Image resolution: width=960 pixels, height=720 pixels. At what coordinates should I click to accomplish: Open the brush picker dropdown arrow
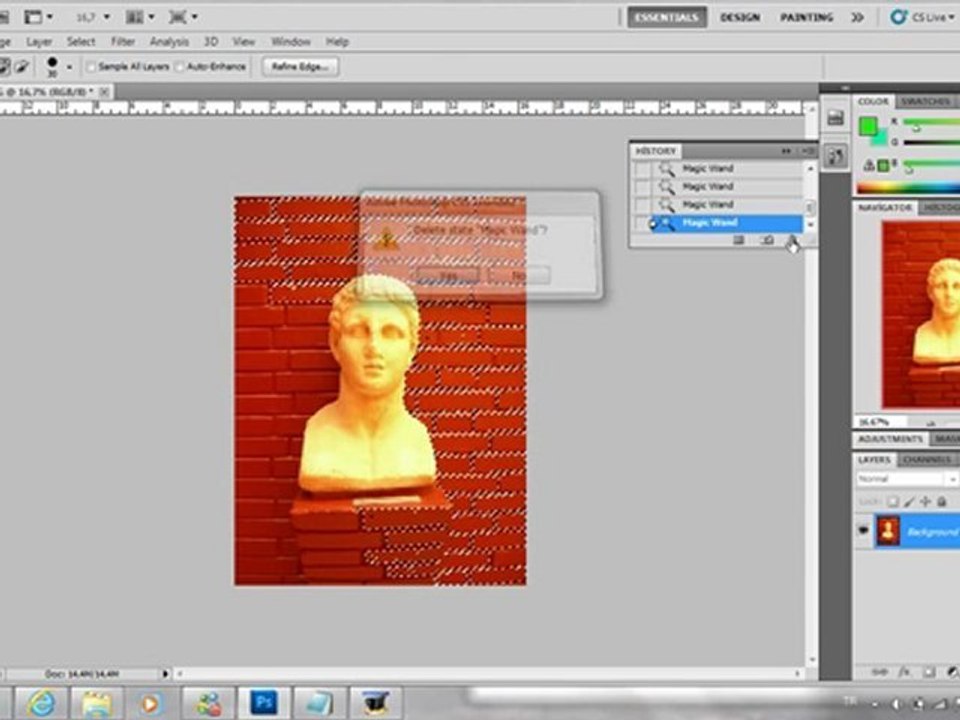click(x=69, y=67)
